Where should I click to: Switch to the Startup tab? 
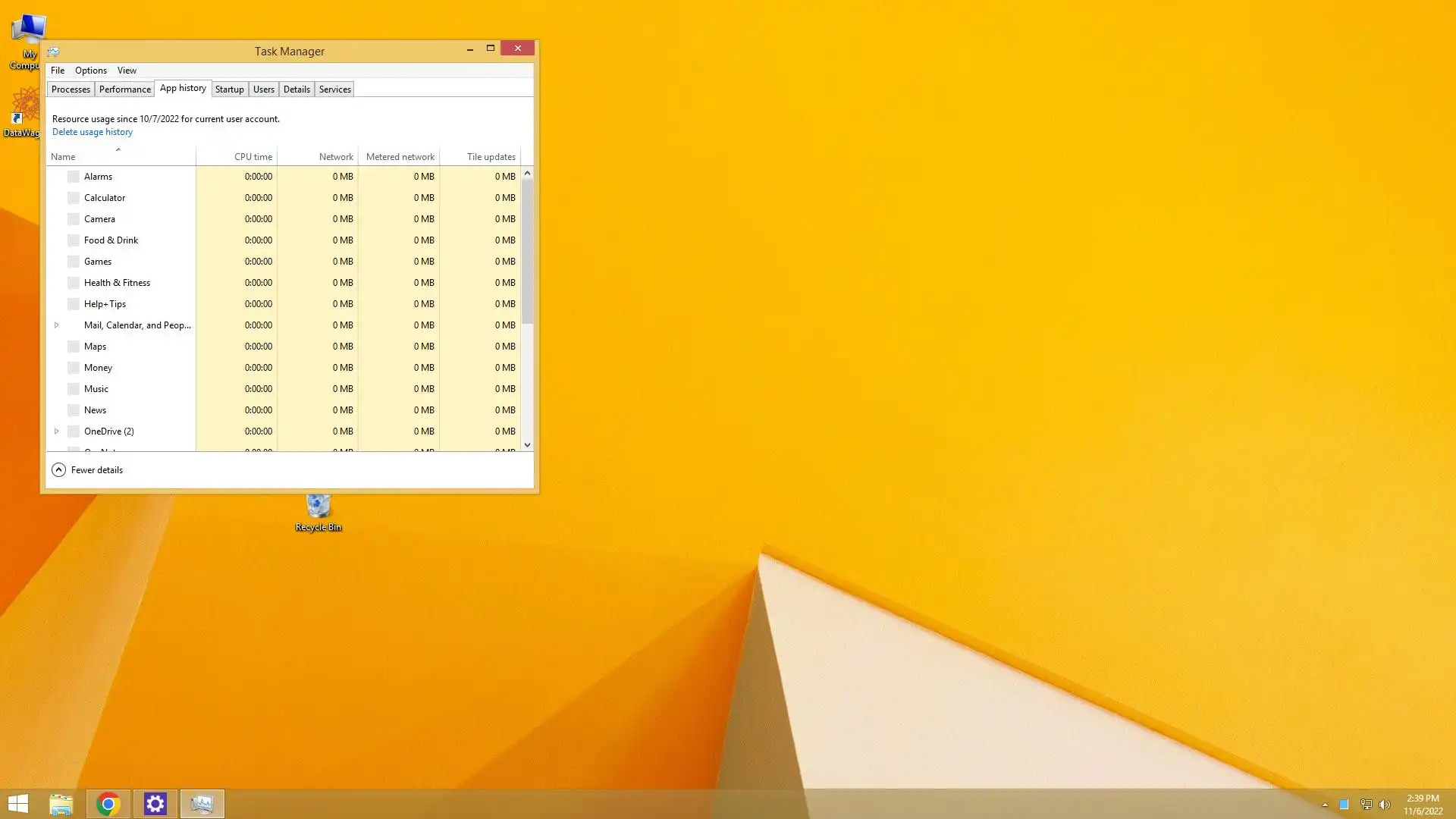click(229, 89)
